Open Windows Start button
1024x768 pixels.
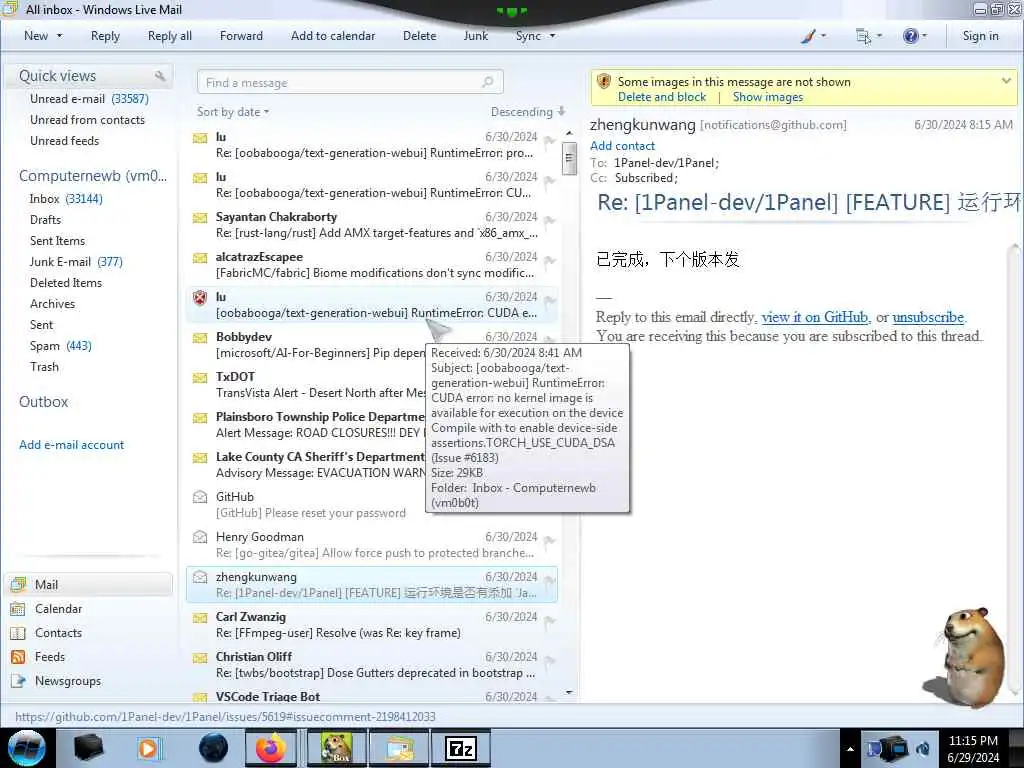(x=26, y=748)
